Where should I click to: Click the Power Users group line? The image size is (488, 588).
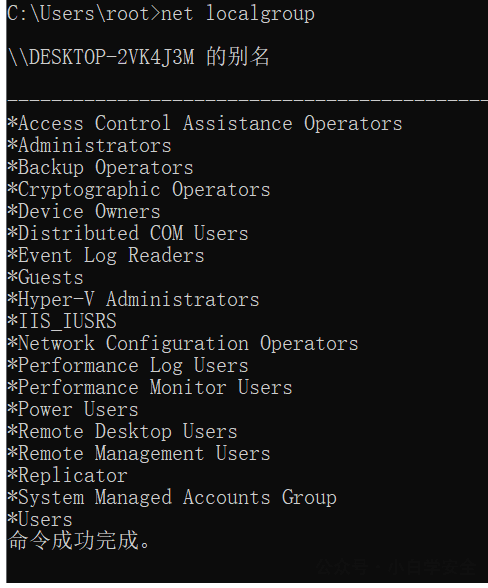click(x=73, y=410)
